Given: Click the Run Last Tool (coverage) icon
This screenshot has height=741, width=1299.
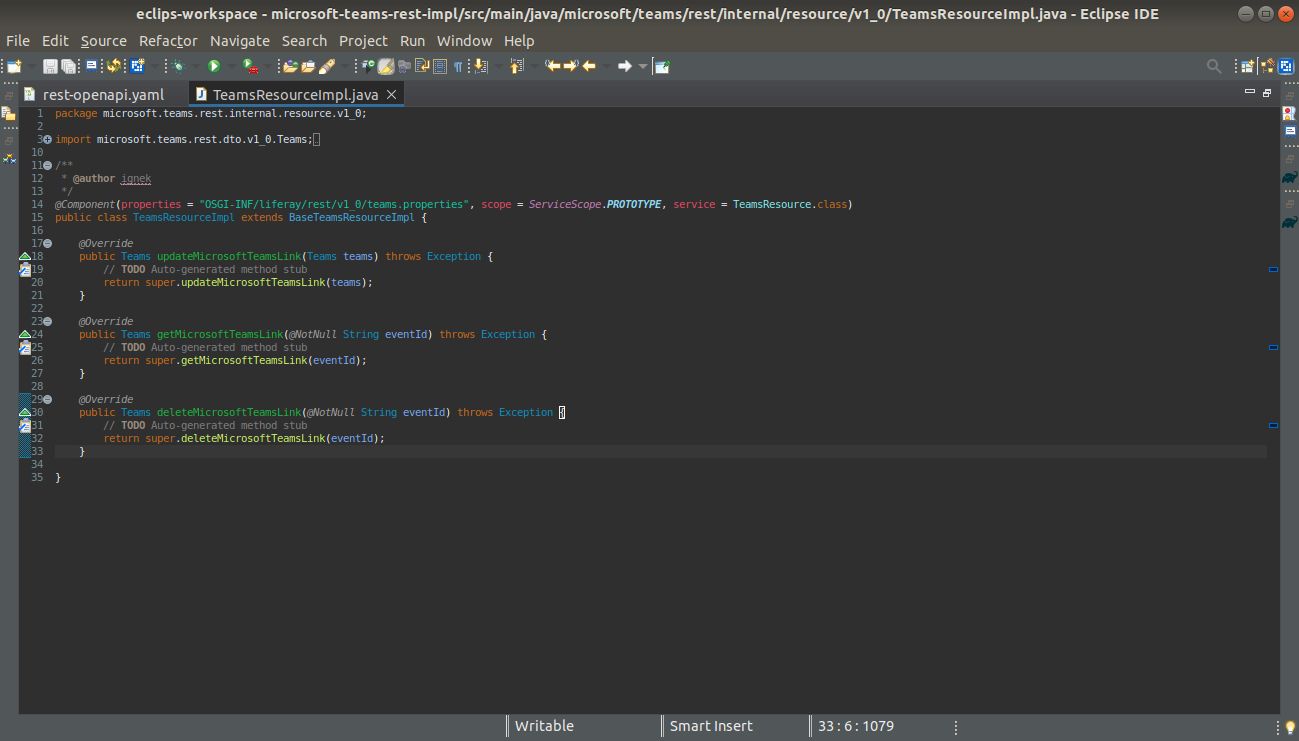Looking at the screenshot, I should pyautogui.click(x=249, y=66).
